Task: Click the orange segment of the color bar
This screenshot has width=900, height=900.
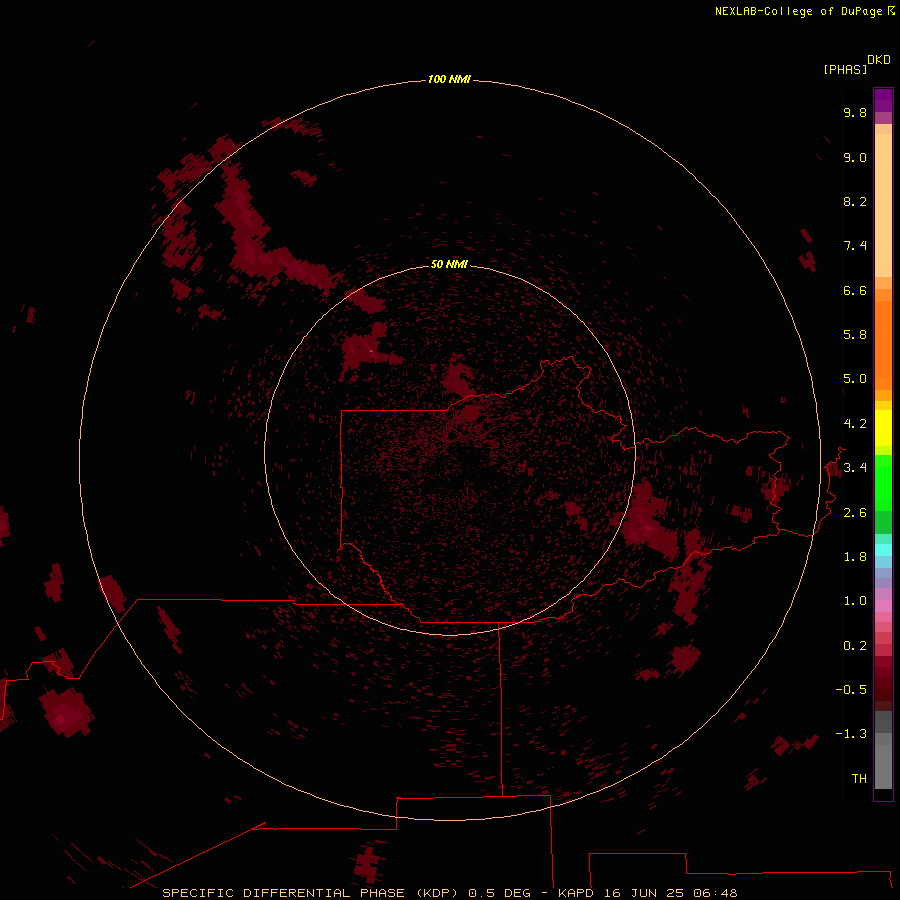Action: click(x=883, y=345)
